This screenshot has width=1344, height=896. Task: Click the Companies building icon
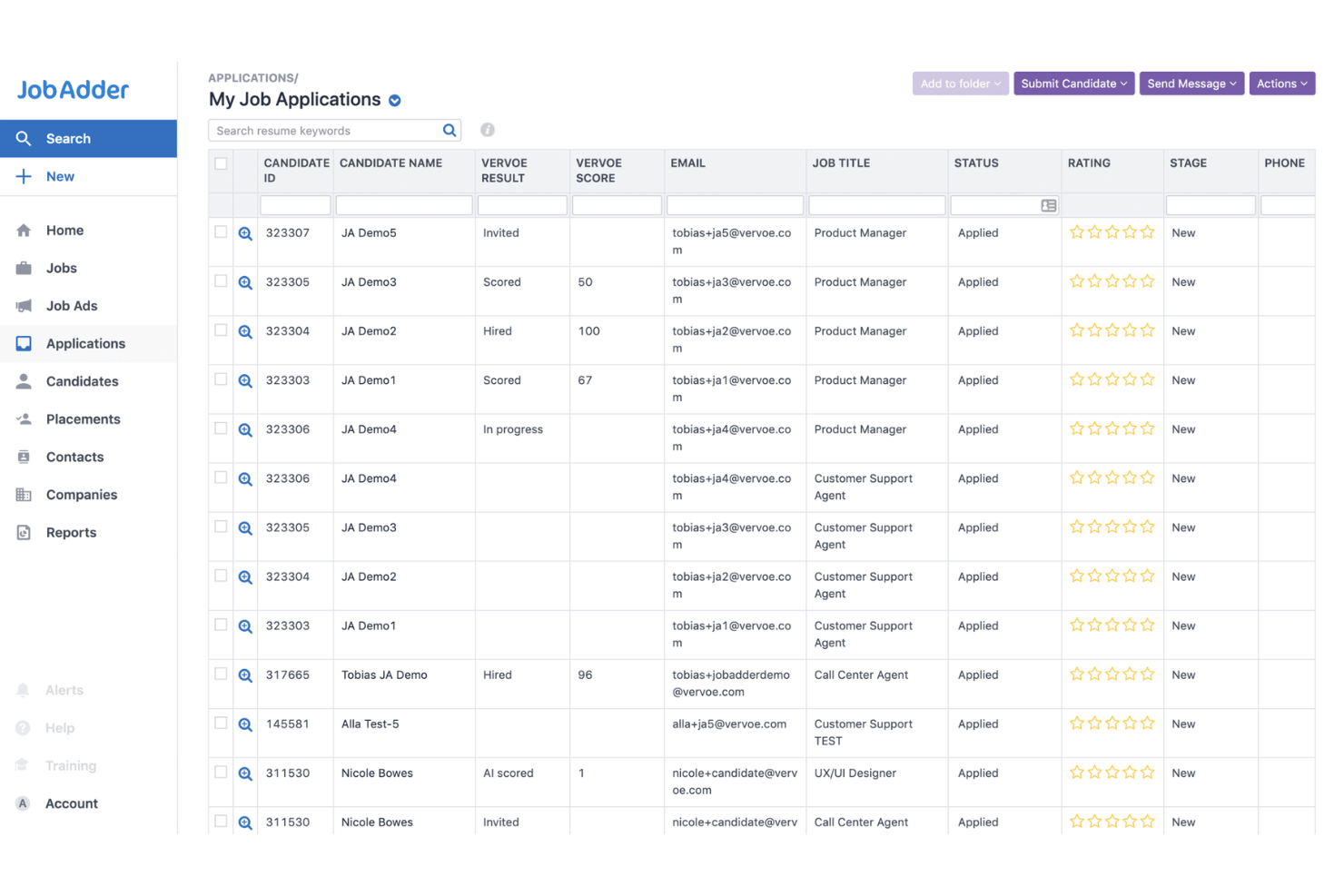click(24, 495)
